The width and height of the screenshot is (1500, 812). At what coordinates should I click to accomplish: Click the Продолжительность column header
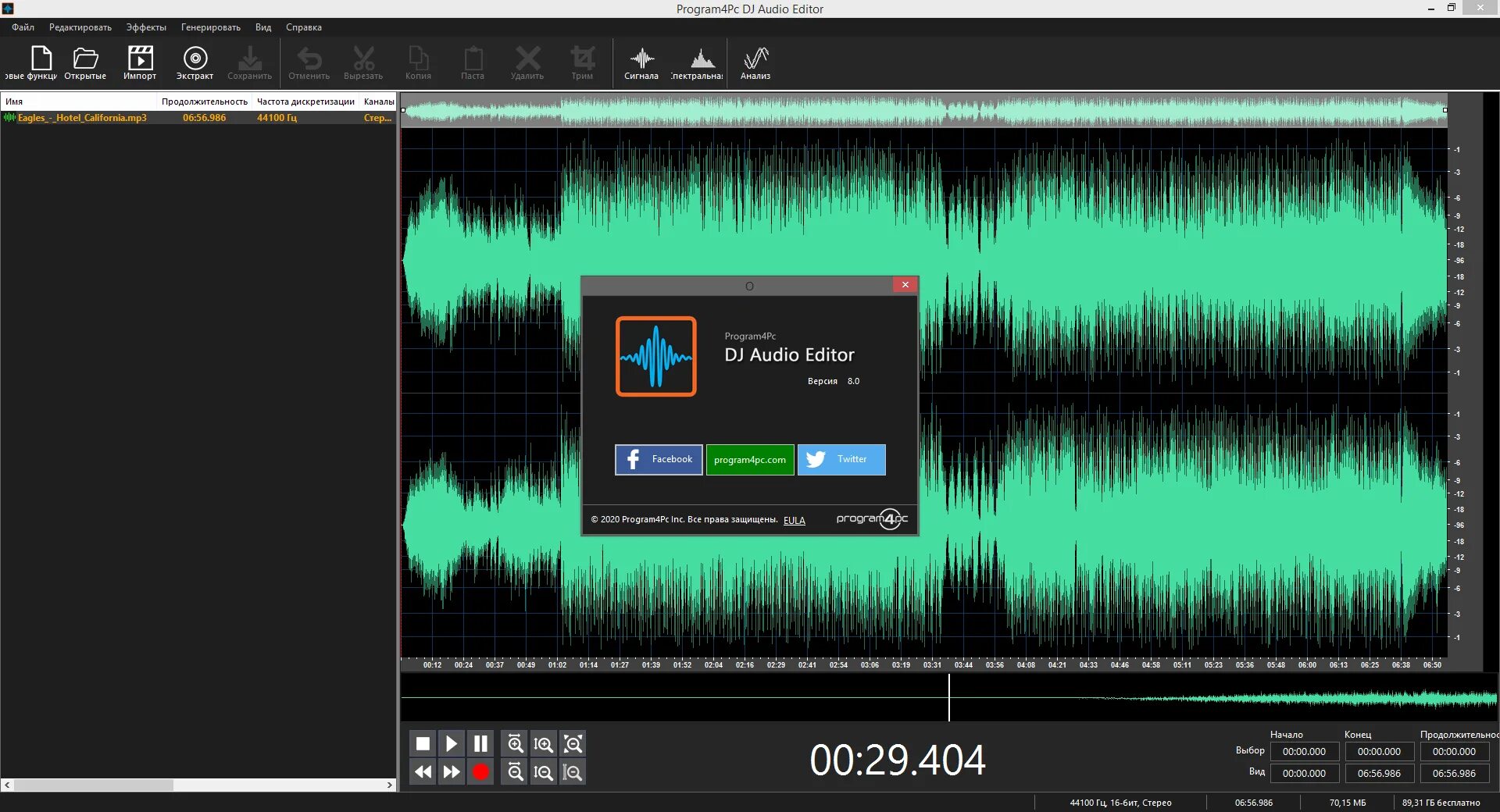coord(205,101)
